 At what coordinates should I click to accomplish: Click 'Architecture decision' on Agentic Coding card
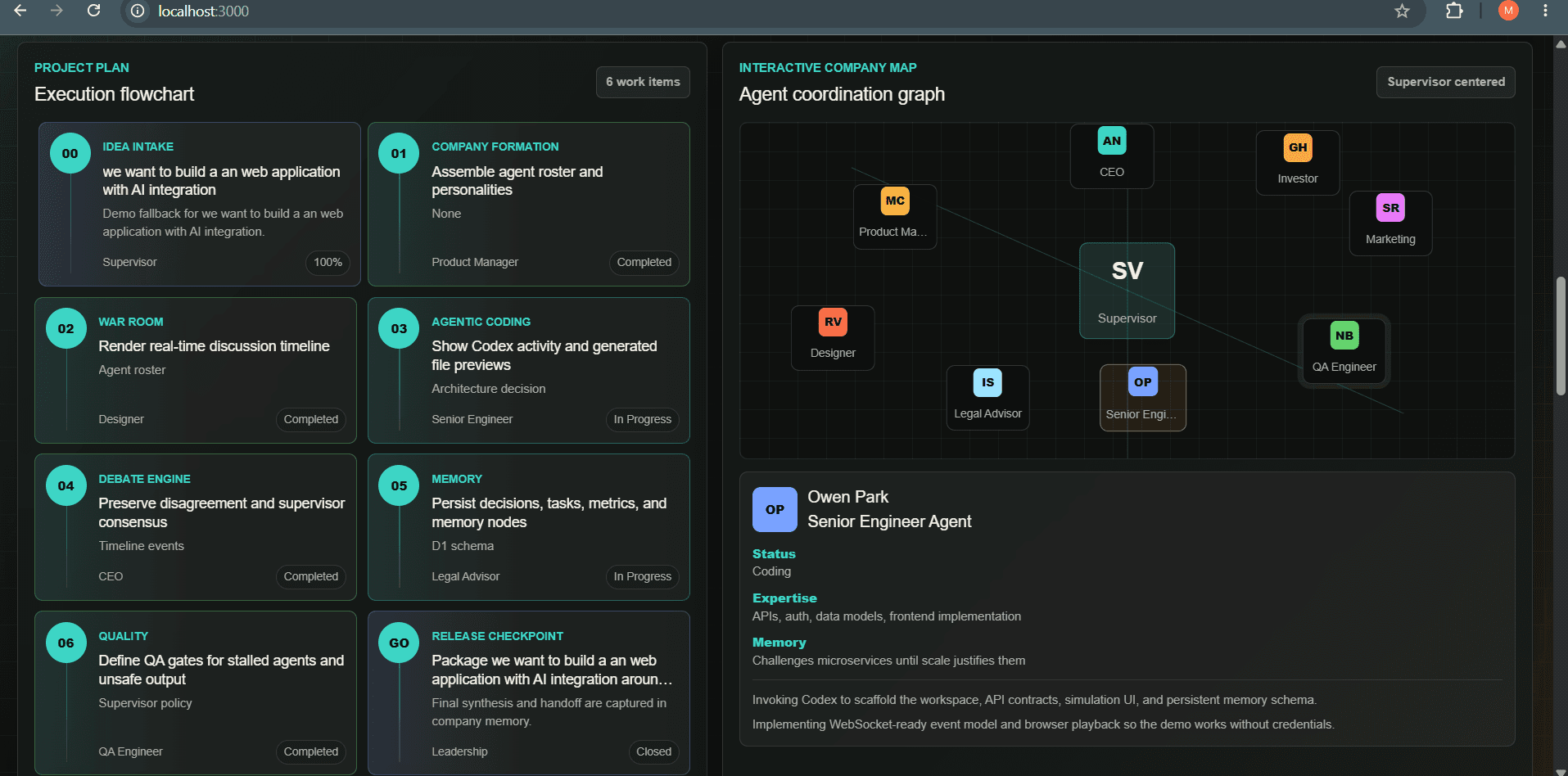click(488, 389)
